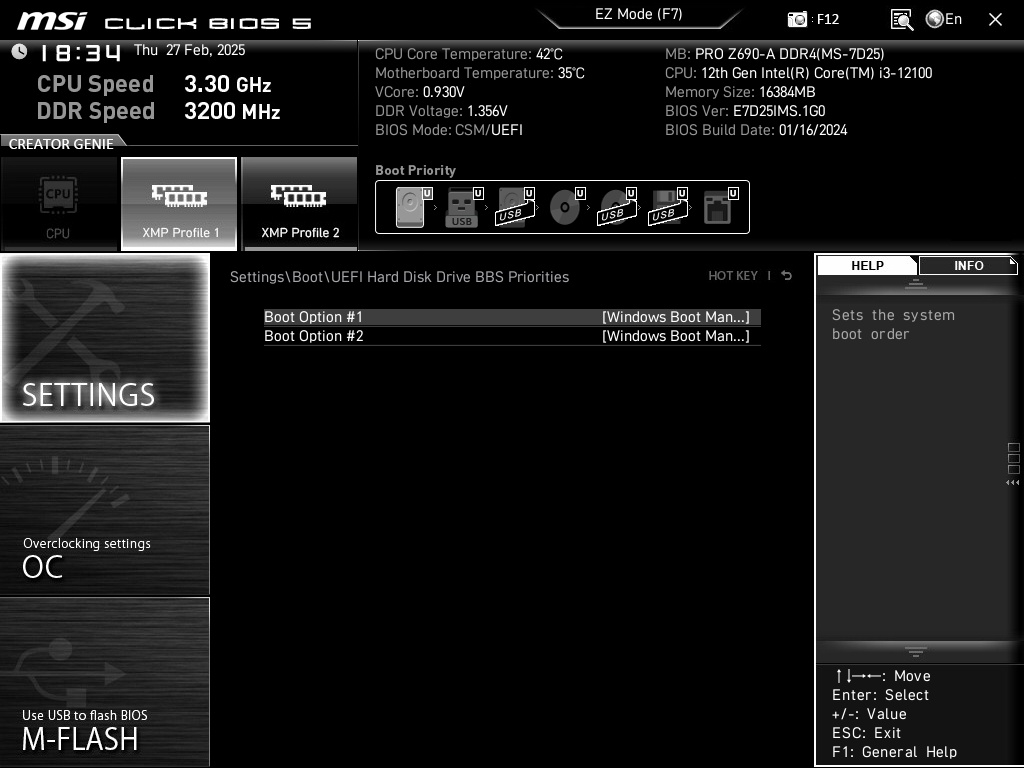Click the '+/-: Value' key hint
The width and height of the screenshot is (1024, 768).
pyautogui.click(x=869, y=714)
